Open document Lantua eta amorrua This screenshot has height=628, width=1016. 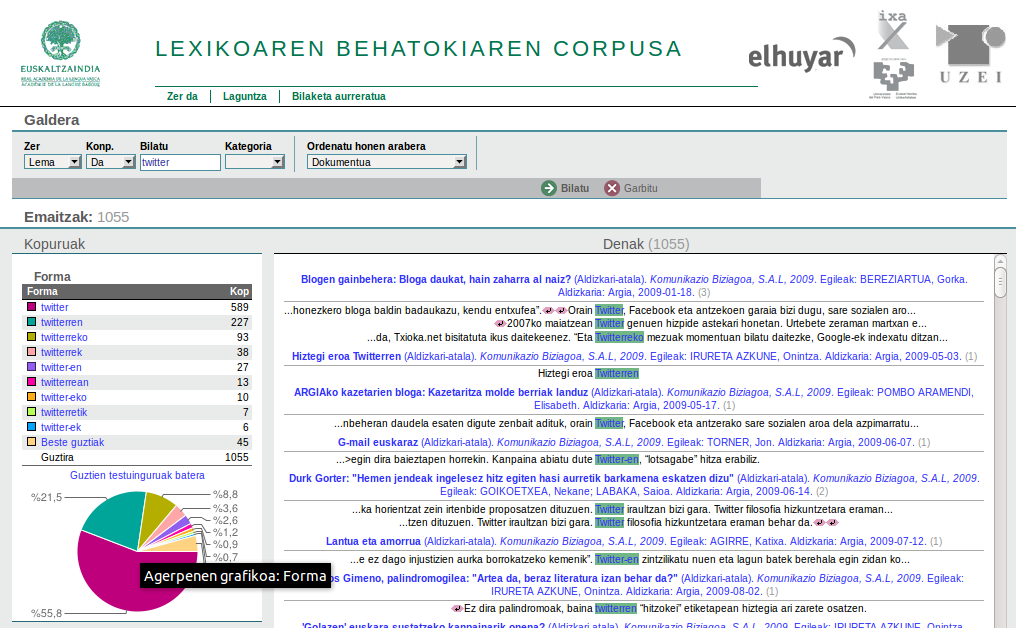tap(373, 541)
